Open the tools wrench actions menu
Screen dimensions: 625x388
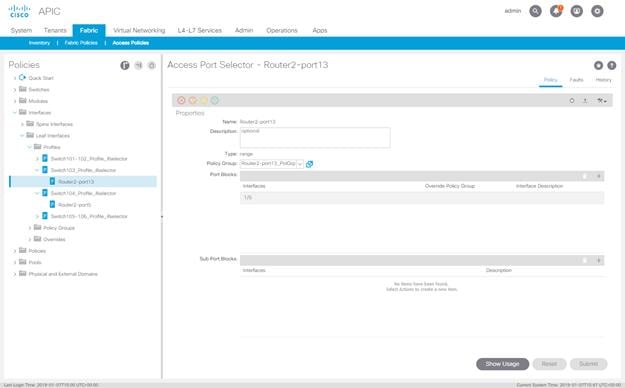[x=602, y=101]
